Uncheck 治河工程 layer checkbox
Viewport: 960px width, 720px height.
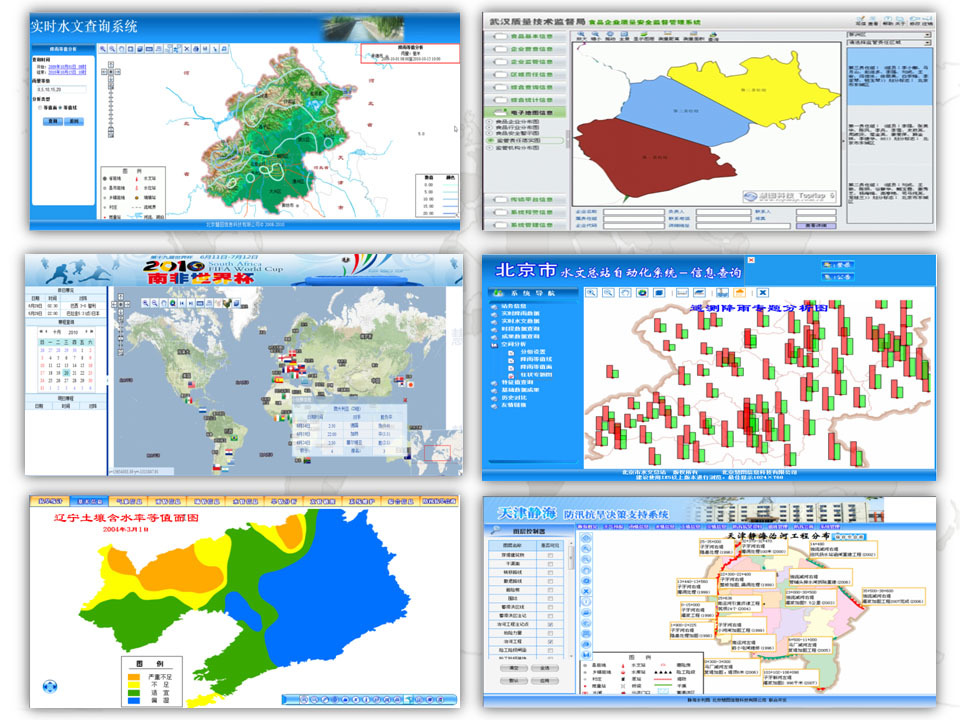(x=550, y=642)
